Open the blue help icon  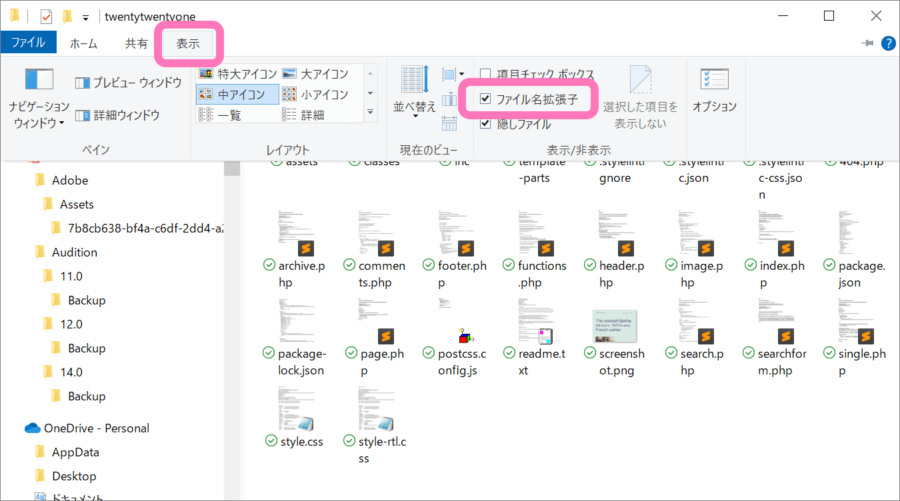coord(888,43)
